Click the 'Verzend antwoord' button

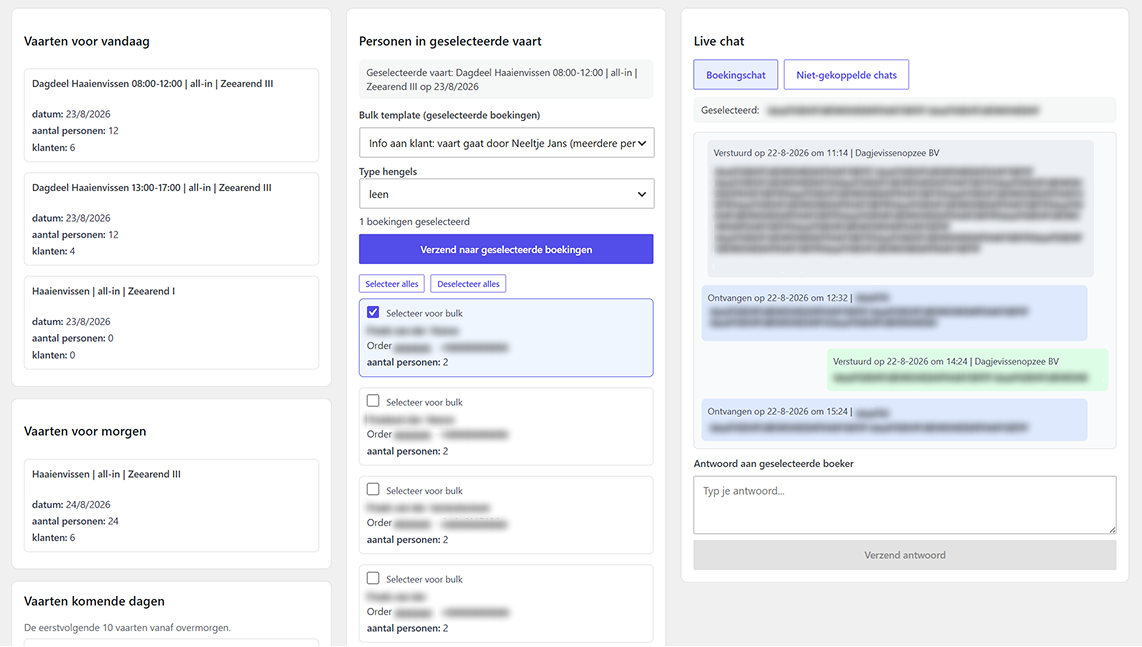point(905,555)
